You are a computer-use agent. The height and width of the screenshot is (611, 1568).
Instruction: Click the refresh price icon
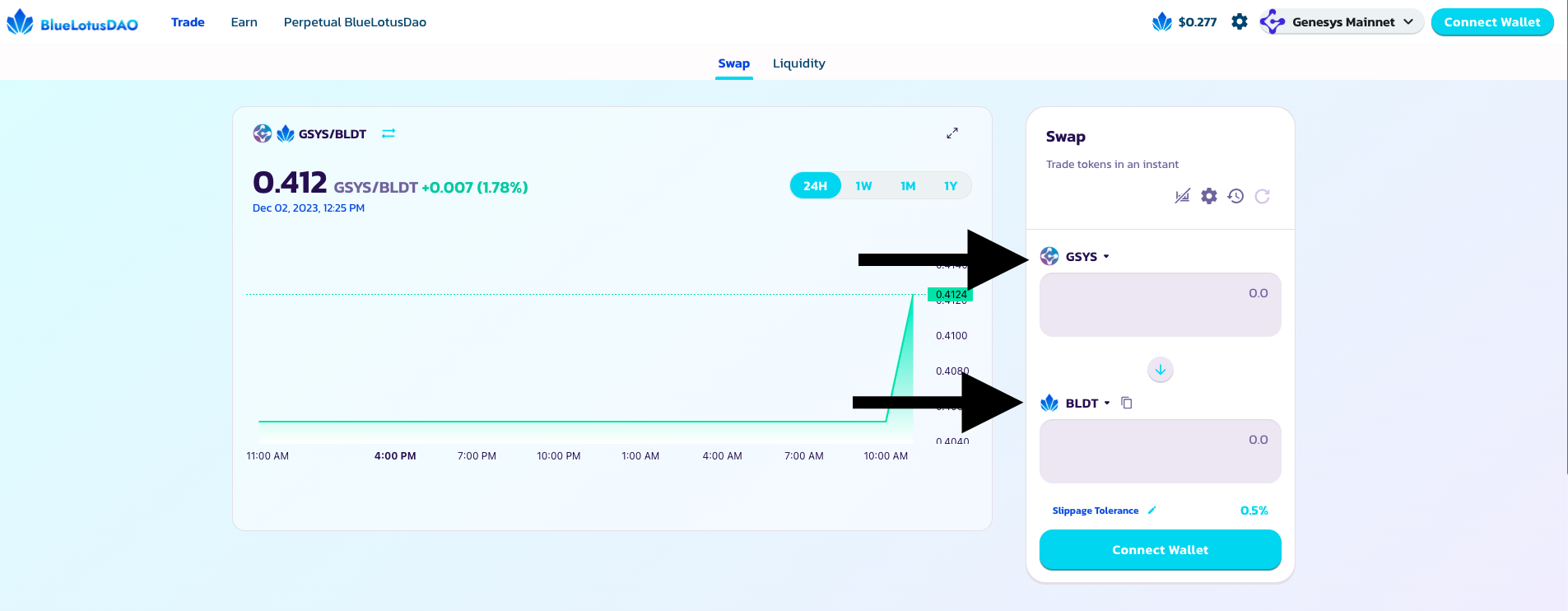pyautogui.click(x=1262, y=196)
